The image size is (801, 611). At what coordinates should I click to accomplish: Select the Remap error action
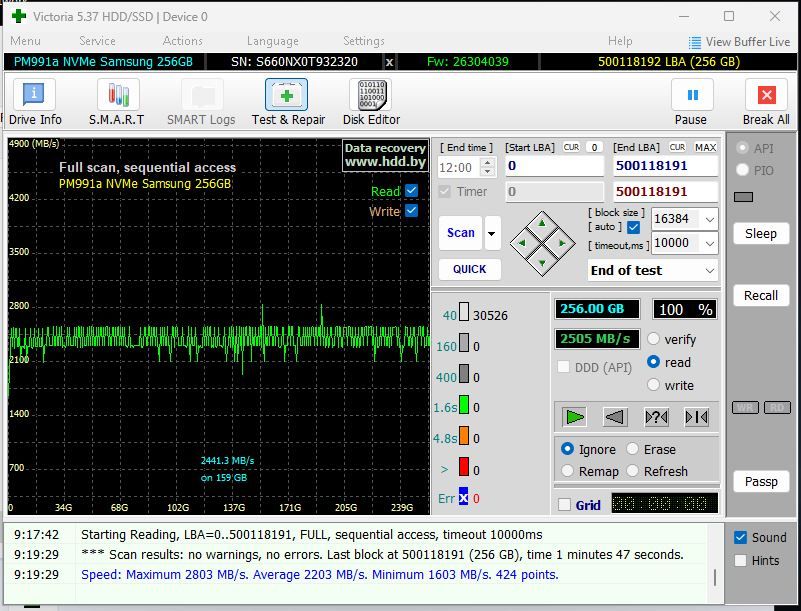567,471
